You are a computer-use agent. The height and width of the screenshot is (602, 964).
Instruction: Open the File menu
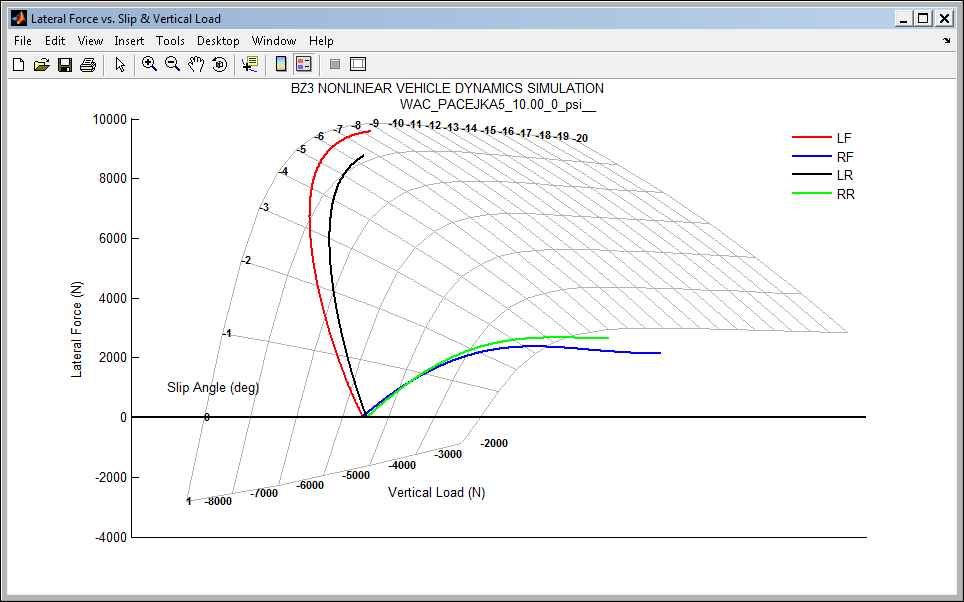pos(23,41)
